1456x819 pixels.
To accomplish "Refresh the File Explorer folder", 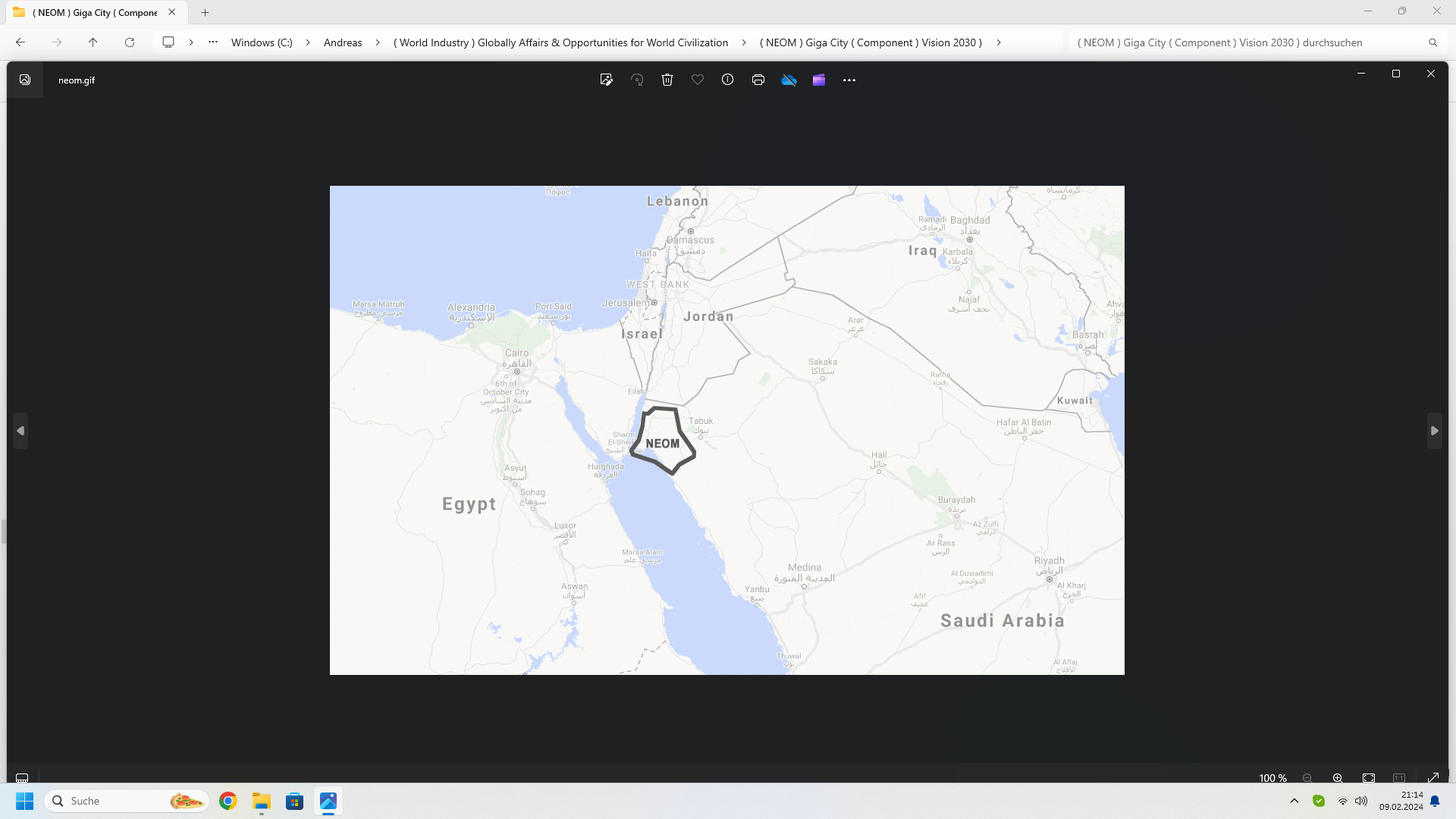I will pos(130,42).
